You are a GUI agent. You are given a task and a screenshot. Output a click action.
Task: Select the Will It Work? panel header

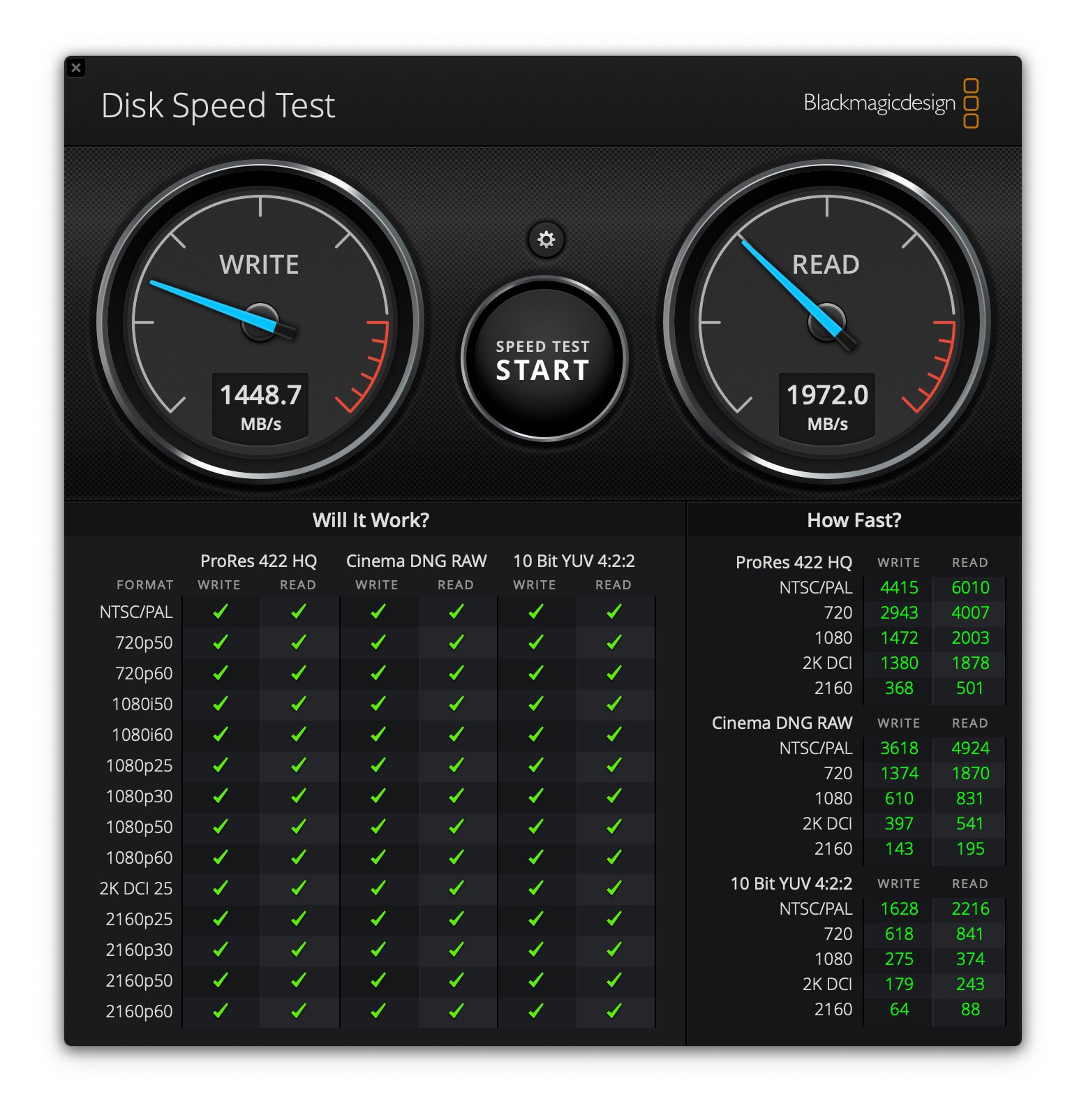(371, 520)
